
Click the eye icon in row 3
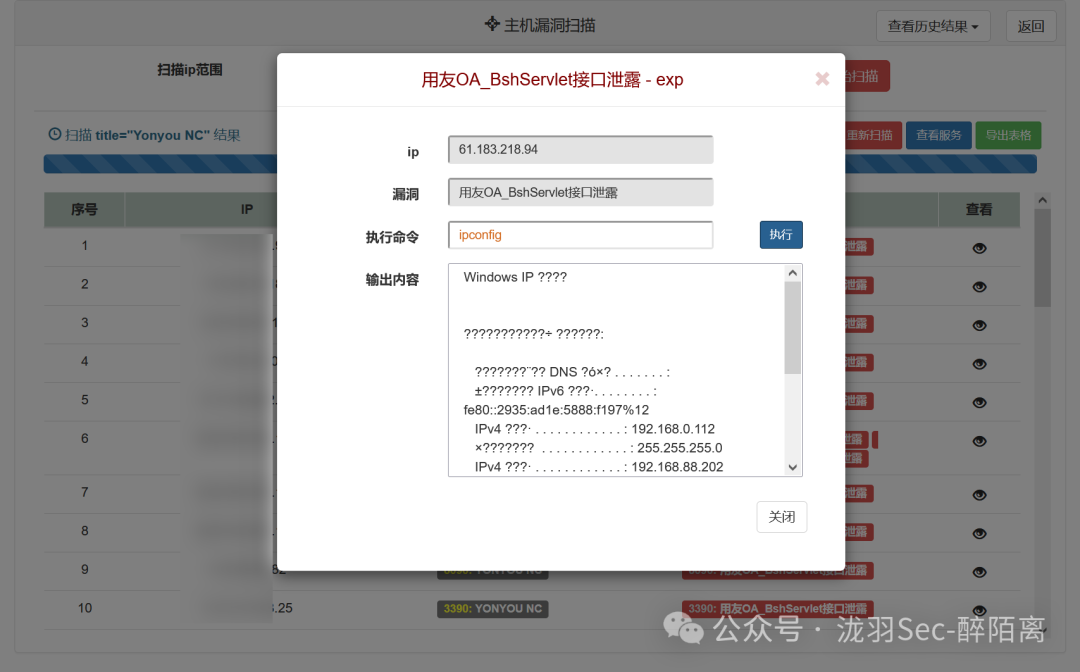pyautogui.click(x=979, y=325)
